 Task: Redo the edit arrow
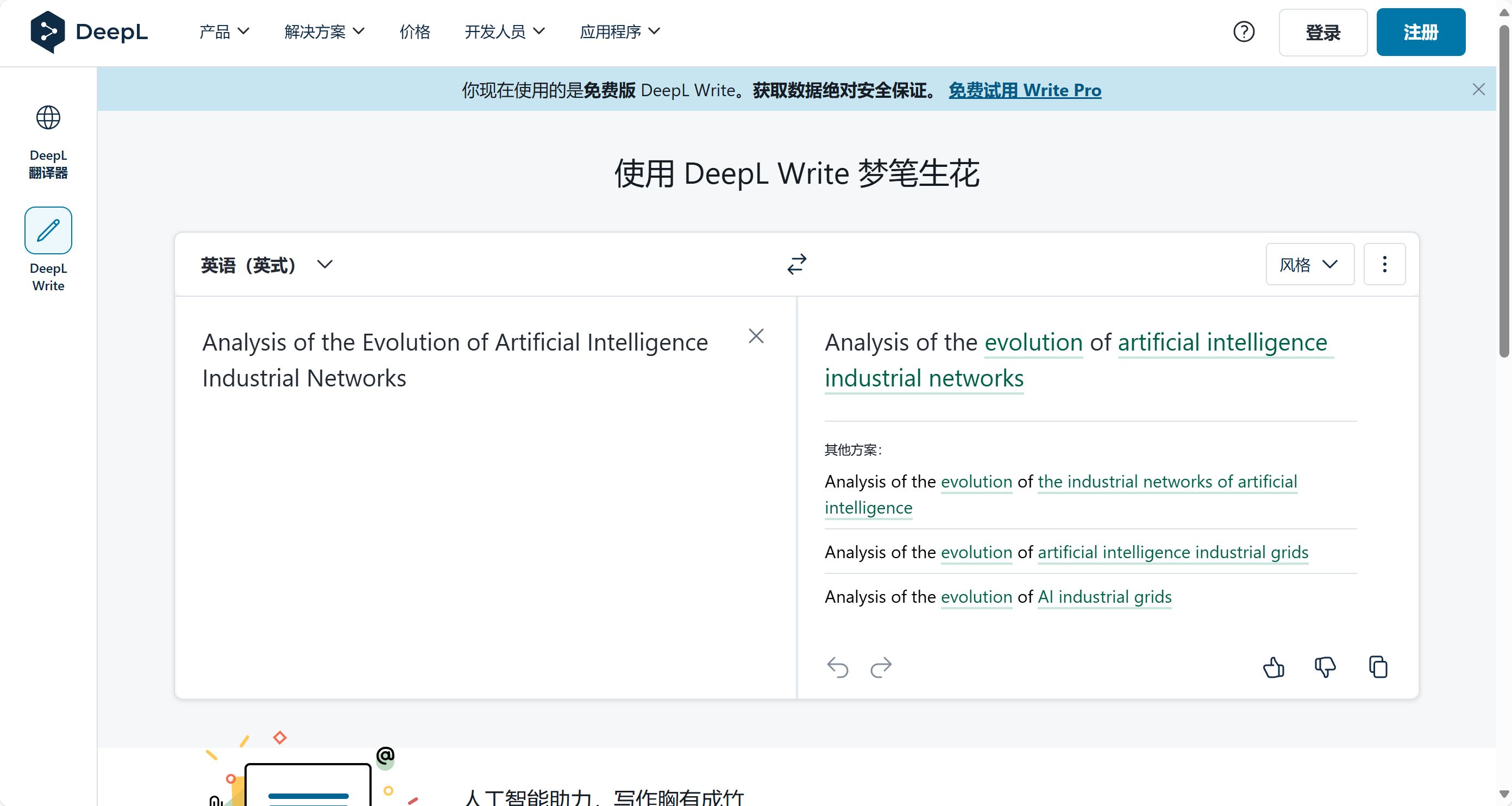(x=881, y=667)
